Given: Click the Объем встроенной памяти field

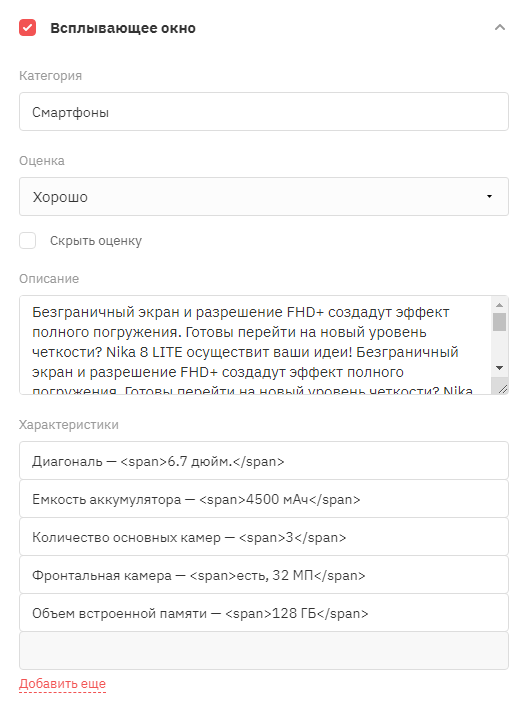Looking at the screenshot, I should (264, 613).
